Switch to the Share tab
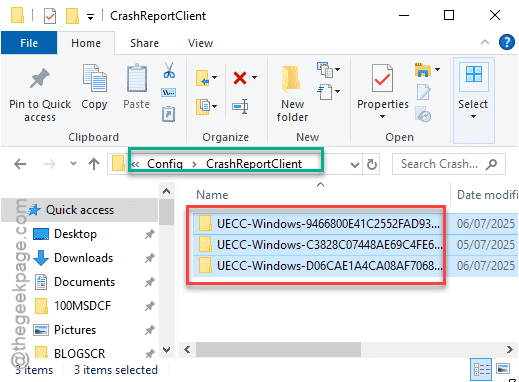 pyautogui.click(x=144, y=43)
